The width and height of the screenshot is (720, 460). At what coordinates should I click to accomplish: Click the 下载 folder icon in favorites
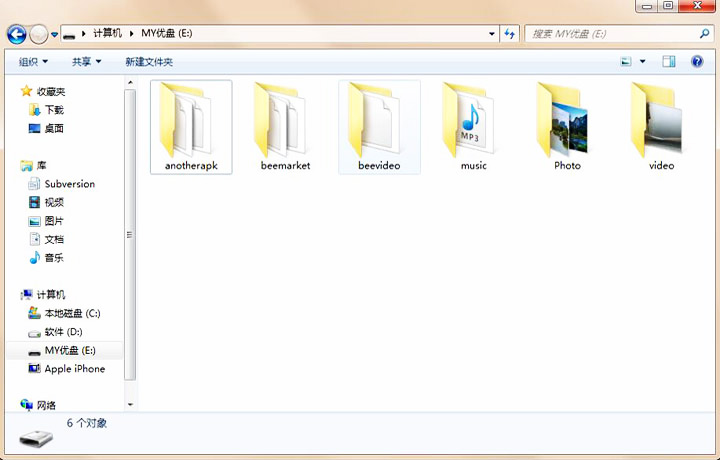coord(34,110)
